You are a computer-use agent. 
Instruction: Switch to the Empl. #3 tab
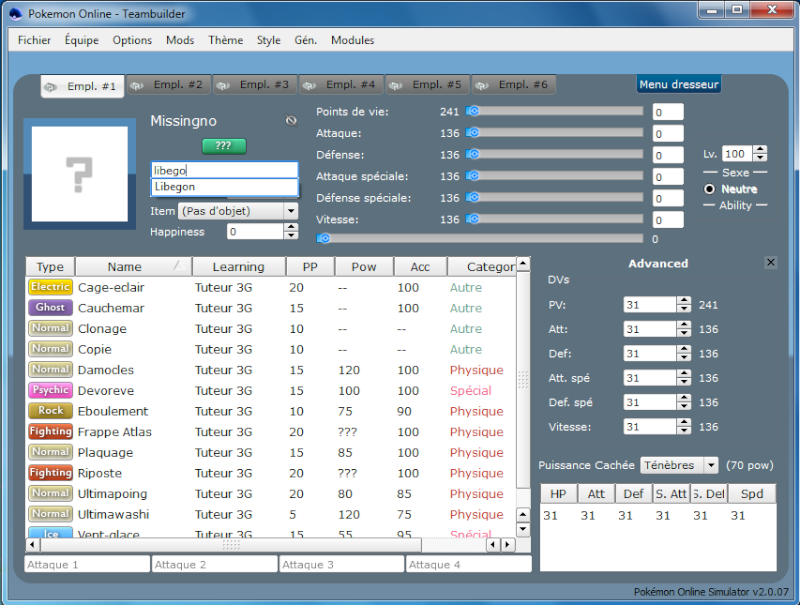pyautogui.click(x=255, y=85)
